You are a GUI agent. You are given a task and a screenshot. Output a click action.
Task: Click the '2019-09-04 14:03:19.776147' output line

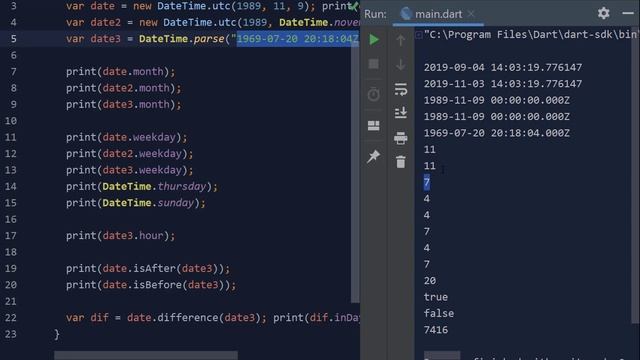[503, 67]
